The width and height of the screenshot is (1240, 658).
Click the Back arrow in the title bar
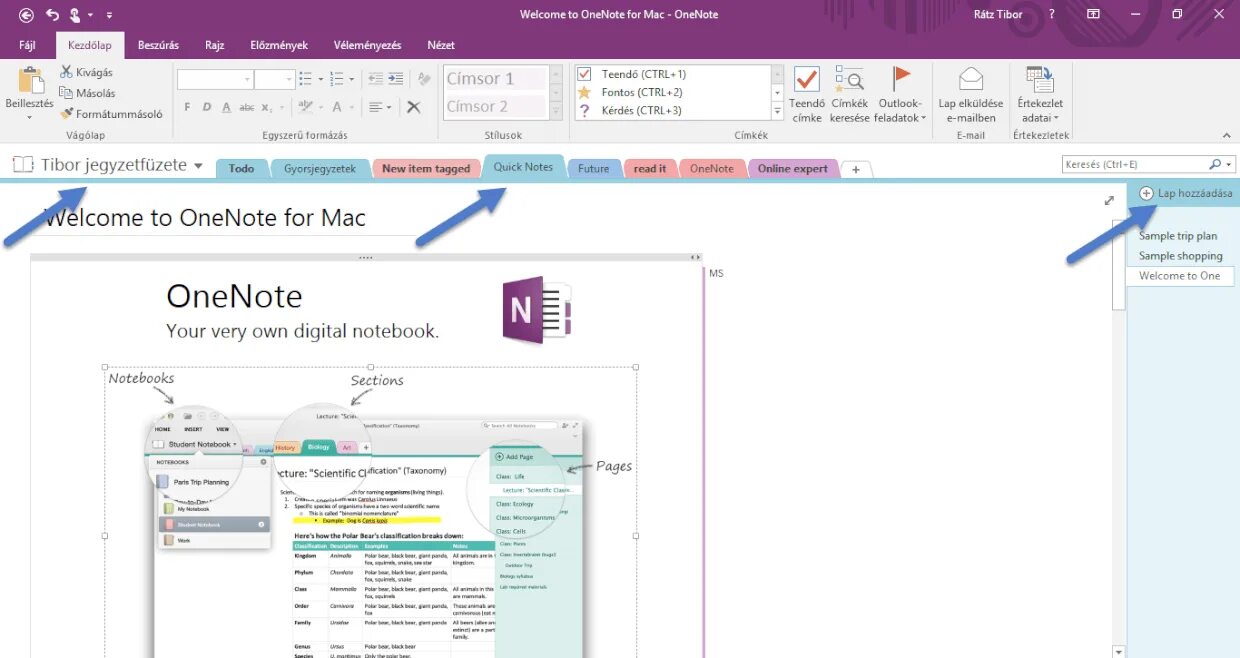click(x=26, y=15)
